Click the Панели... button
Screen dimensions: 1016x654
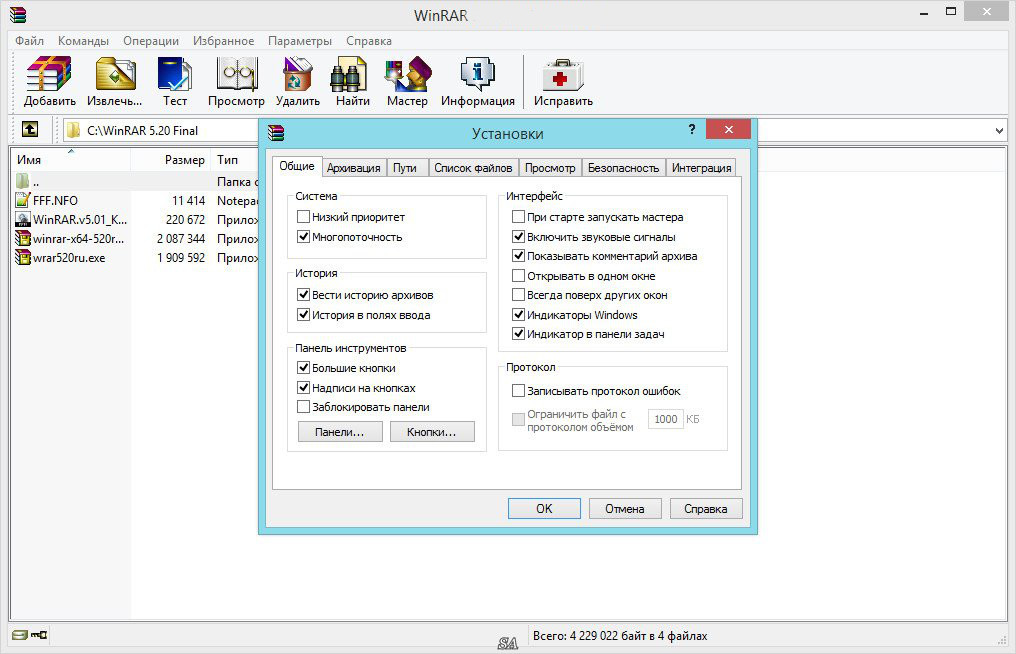point(340,432)
